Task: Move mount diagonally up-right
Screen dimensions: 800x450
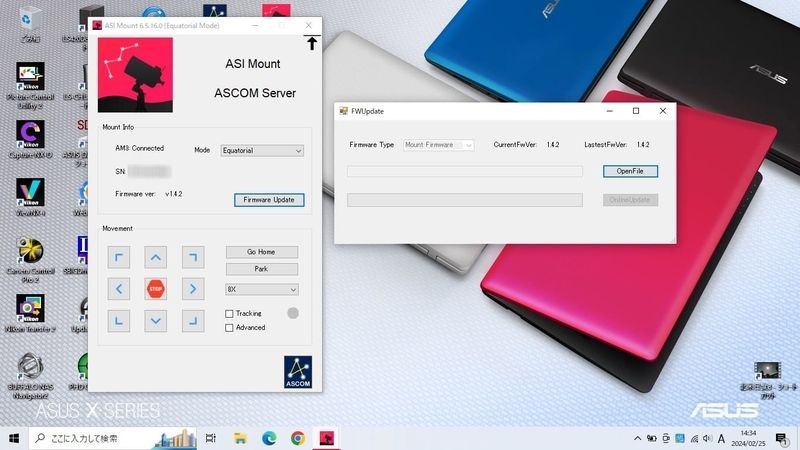Action: 193,258
